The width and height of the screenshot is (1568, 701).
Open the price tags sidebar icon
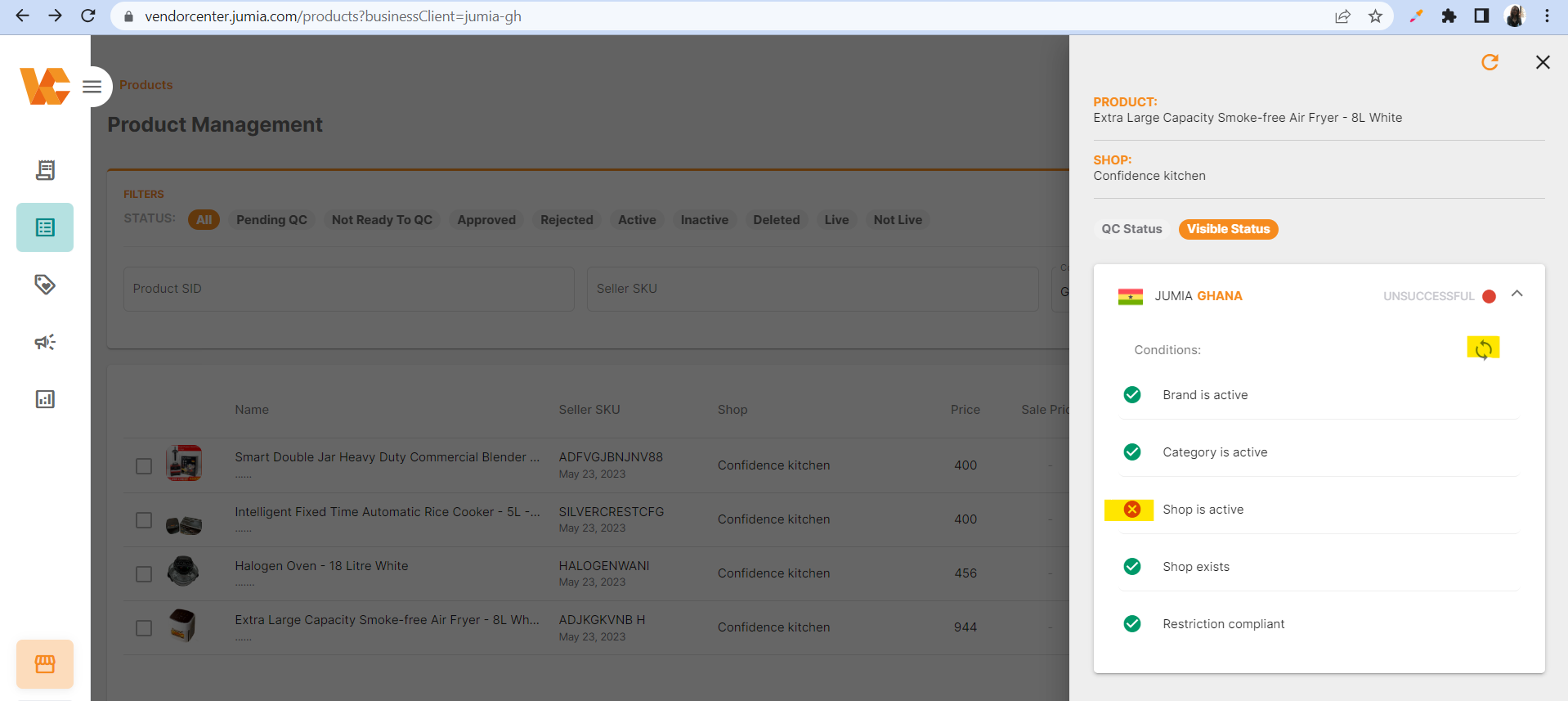[x=45, y=285]
